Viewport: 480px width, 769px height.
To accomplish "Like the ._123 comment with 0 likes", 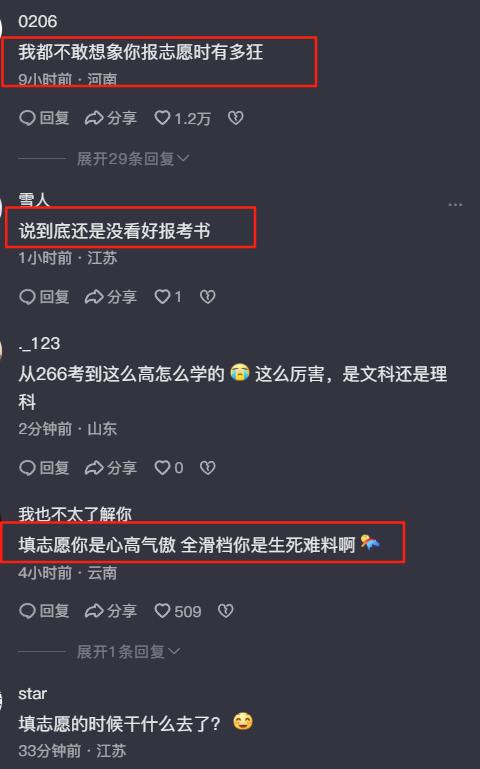I will pyautogui.click(x=169, y=468).
